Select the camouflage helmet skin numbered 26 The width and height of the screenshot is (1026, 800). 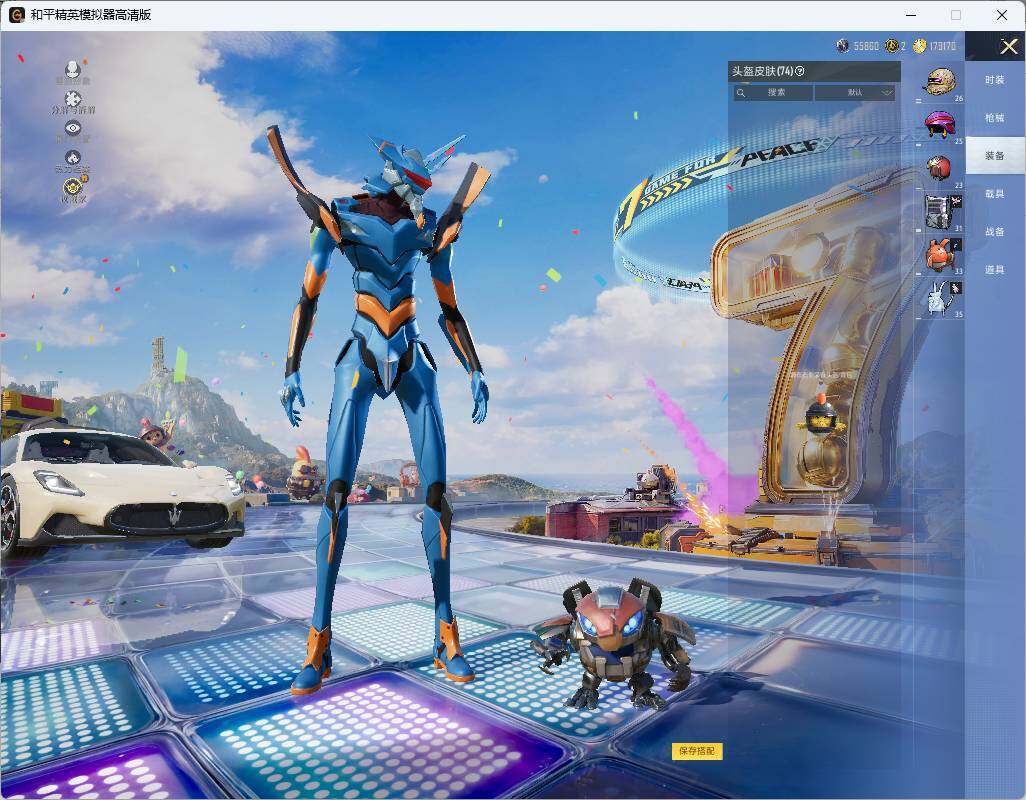click(x=940, y=82)
